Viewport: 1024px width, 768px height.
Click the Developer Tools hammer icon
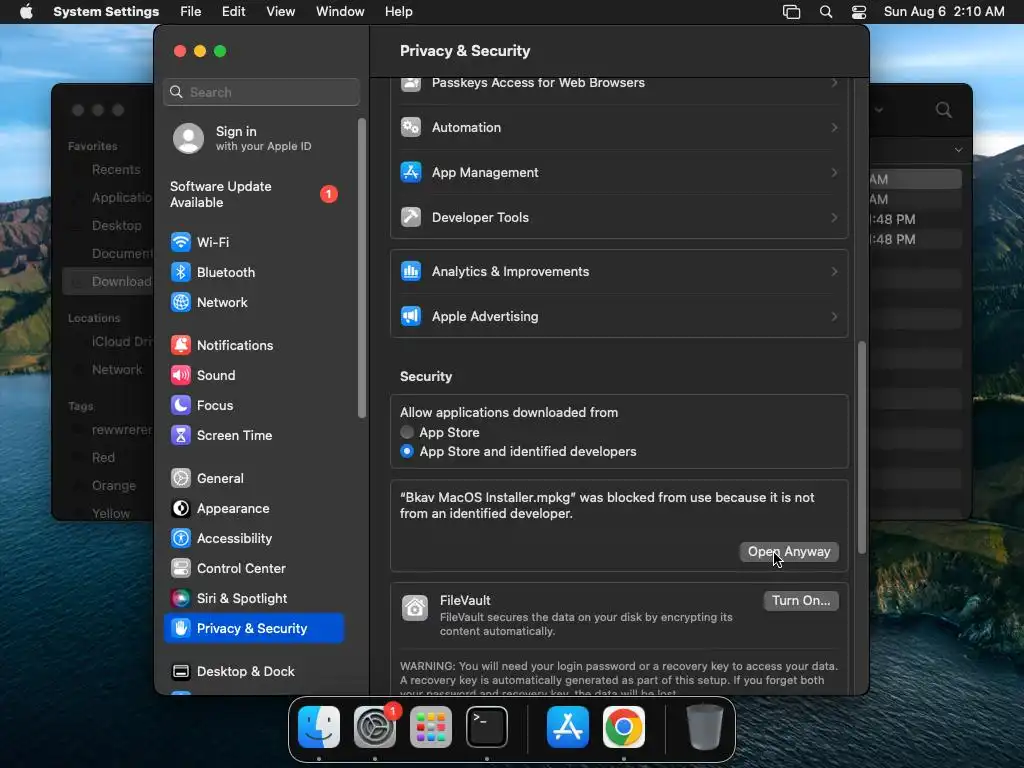point(411,217)
